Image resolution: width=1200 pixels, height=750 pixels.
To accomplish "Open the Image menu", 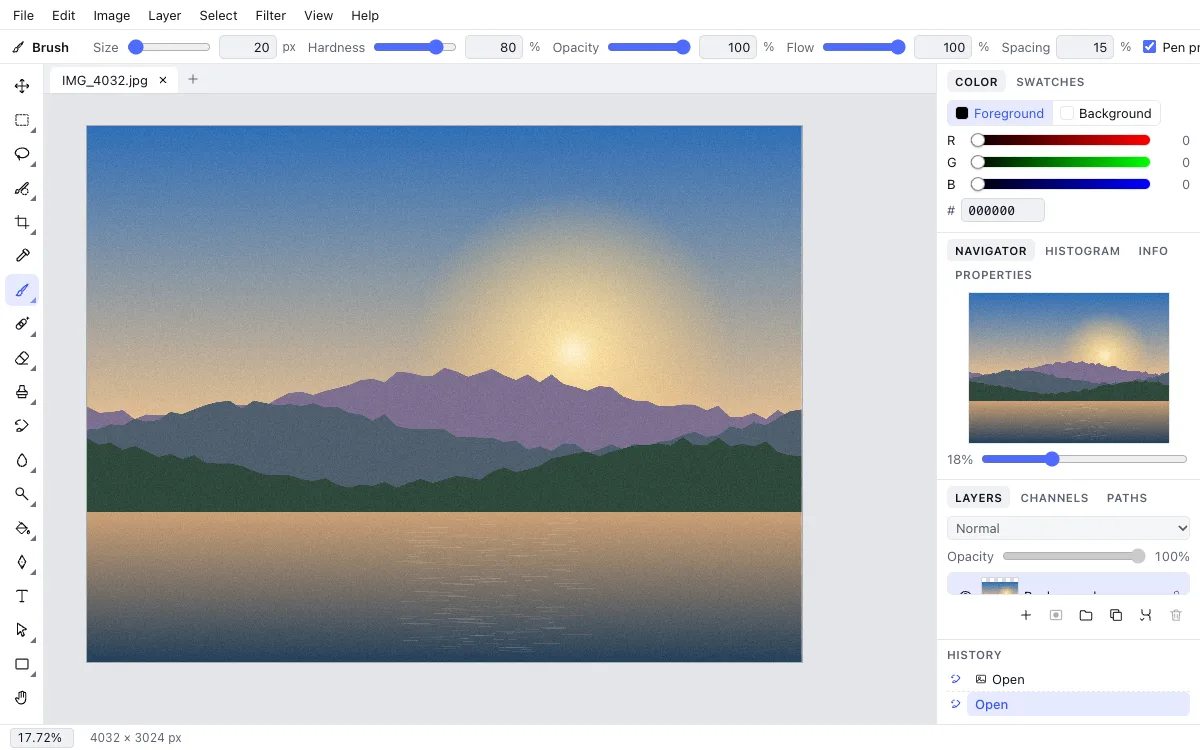I will point(112,15).
